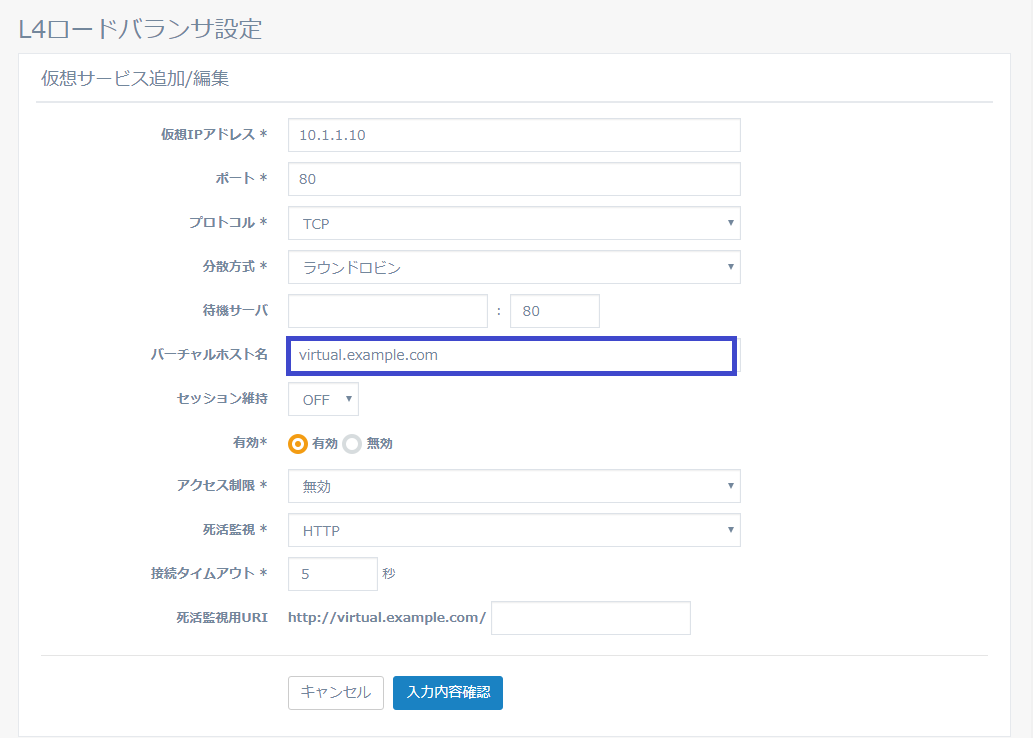Select the 無効 radio button

pos(352,443)
